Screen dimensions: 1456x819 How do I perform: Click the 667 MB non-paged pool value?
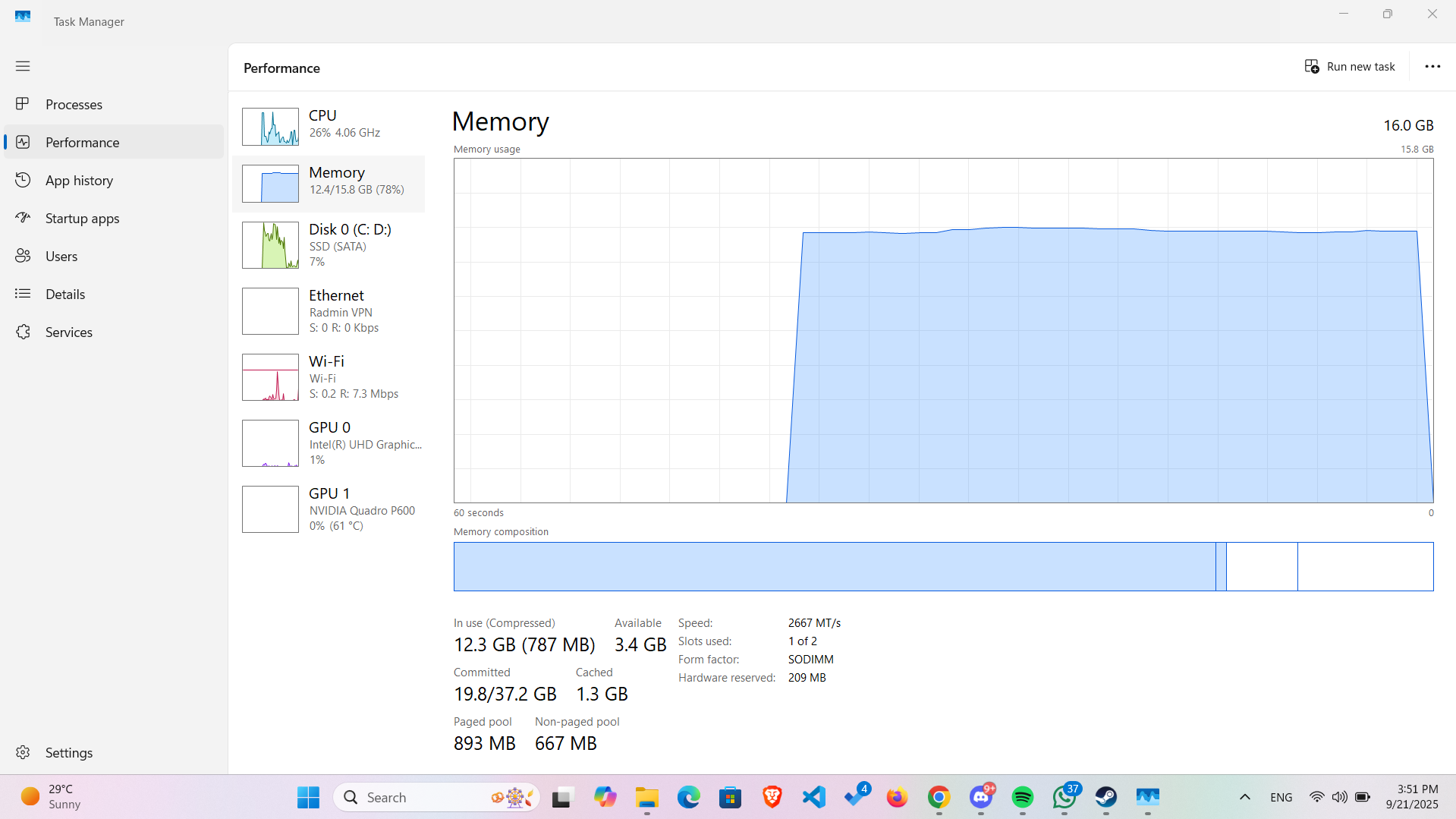[566, 743]
